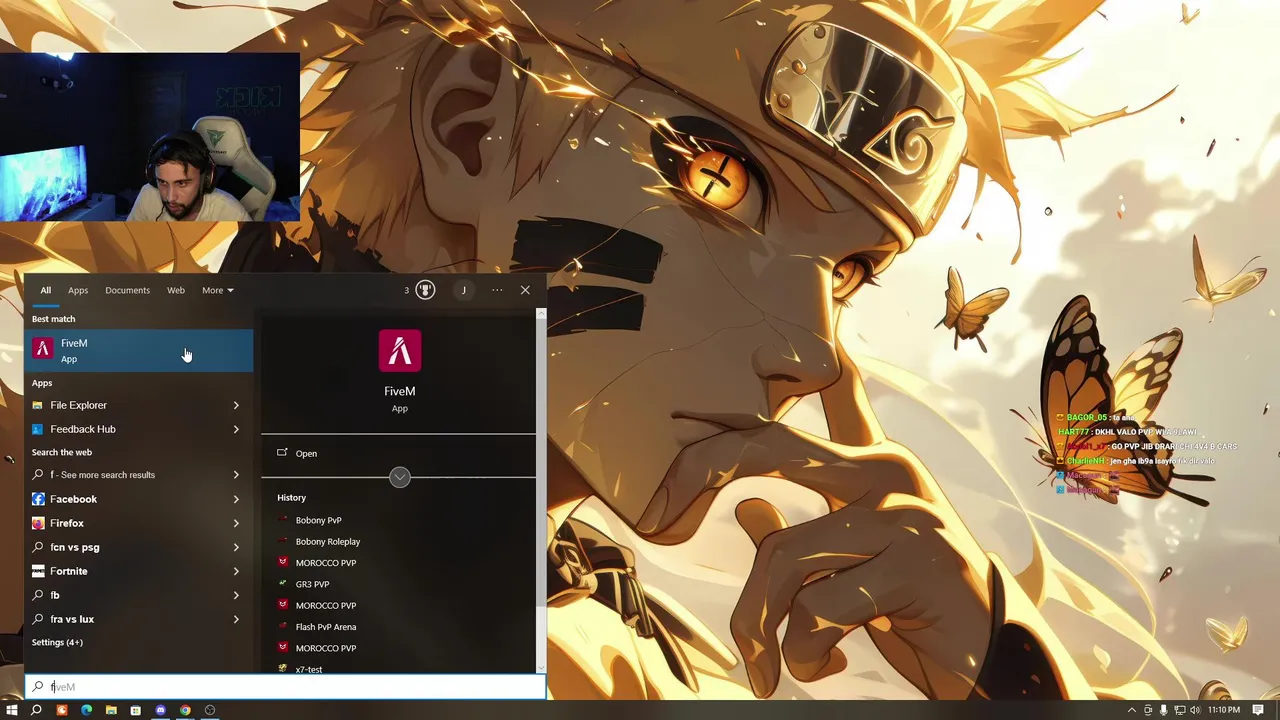Expand the 'f' web search arrow

236,475
